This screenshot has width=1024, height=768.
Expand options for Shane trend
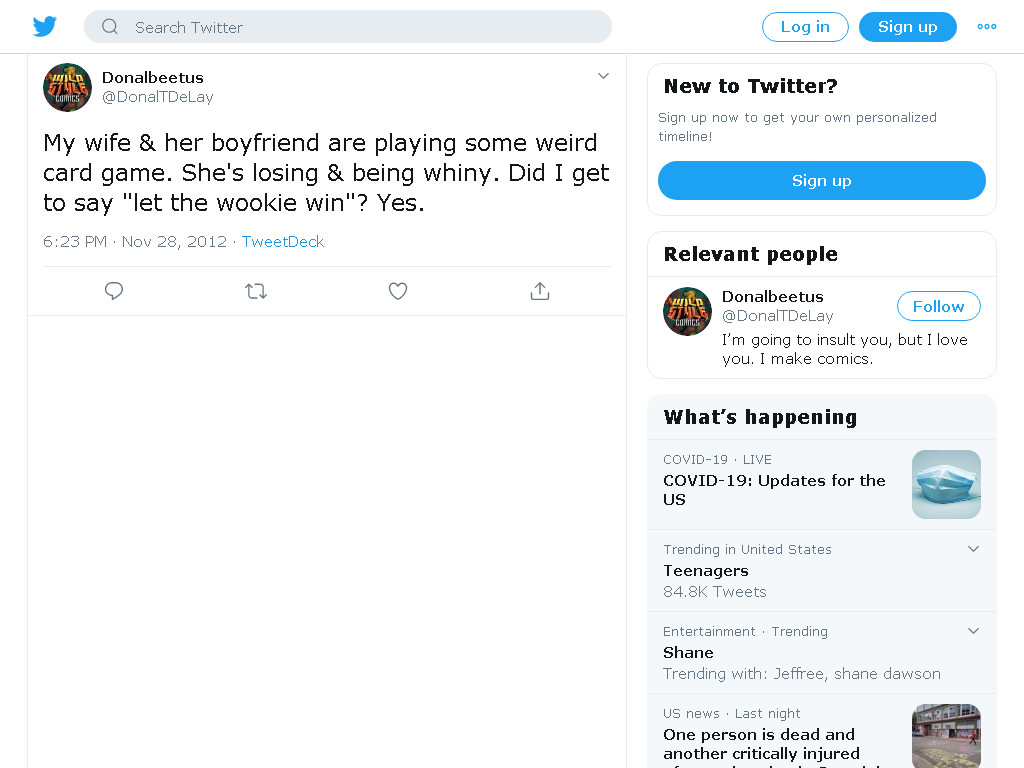point(973,631)
